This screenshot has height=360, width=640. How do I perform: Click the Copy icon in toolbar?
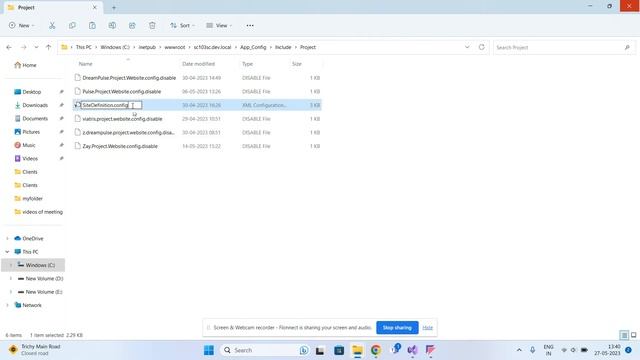click(72, 25)
